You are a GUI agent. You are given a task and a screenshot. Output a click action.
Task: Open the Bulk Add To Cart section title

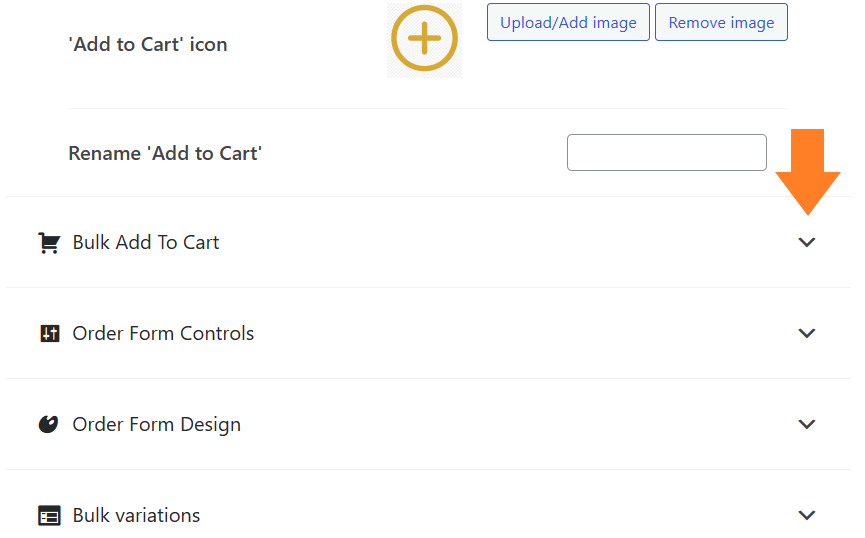(146, 242)
